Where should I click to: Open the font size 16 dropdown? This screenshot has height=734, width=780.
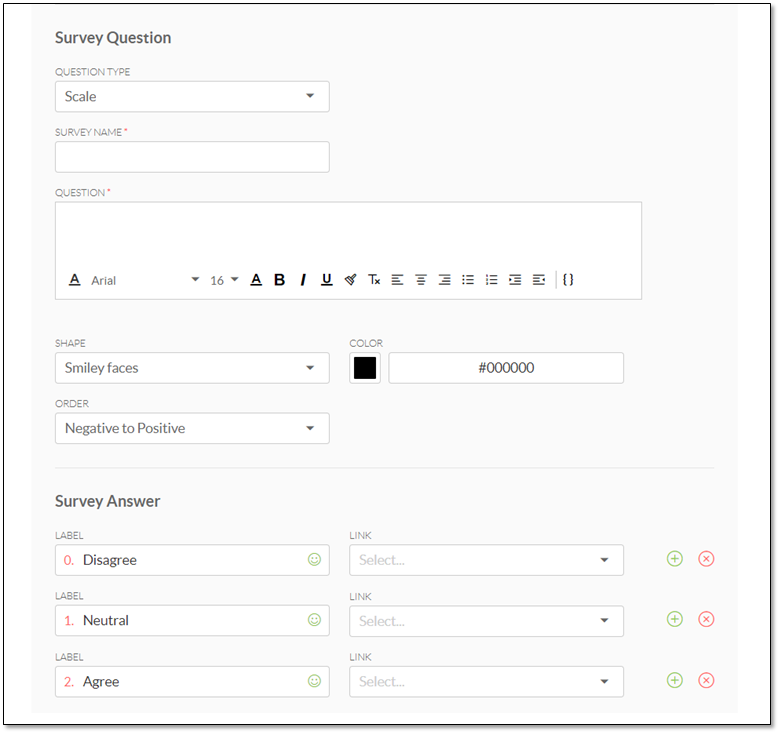click(224, 280)
